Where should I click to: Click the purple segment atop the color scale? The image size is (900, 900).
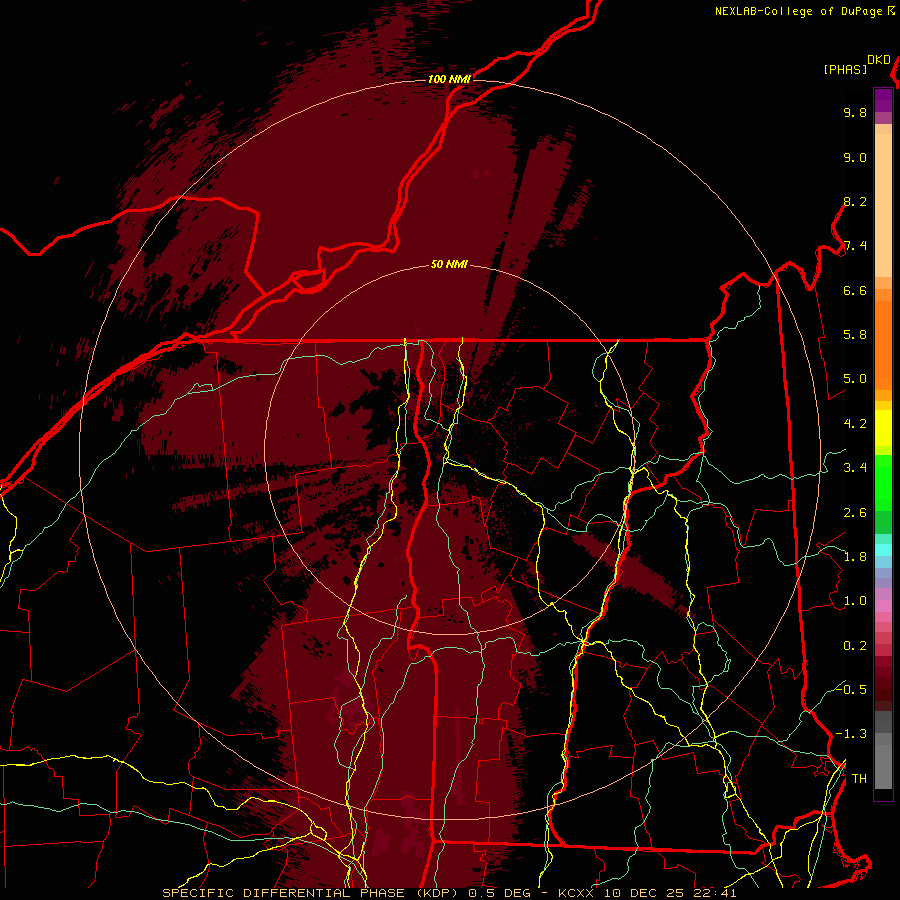[x=883, y=100]
